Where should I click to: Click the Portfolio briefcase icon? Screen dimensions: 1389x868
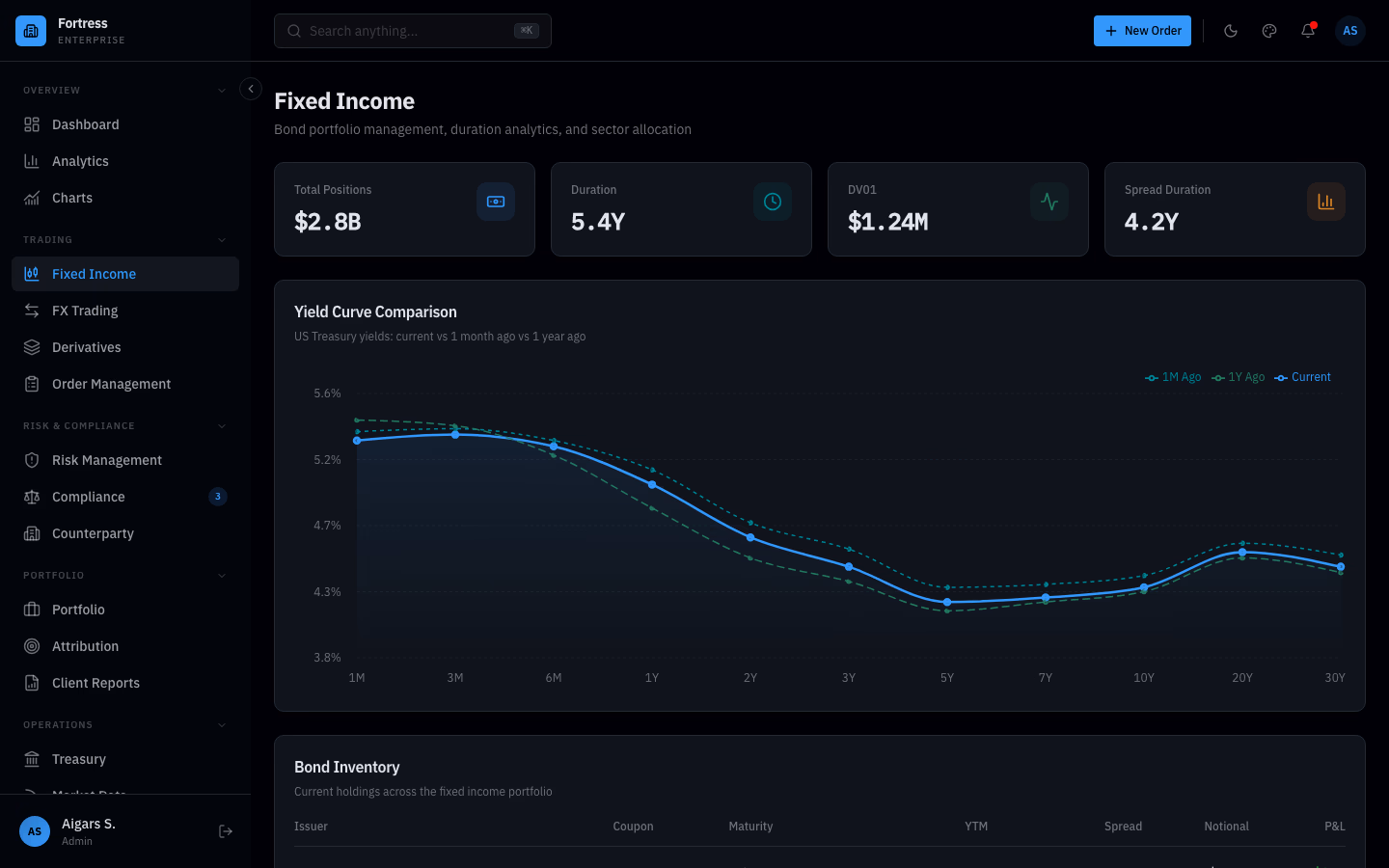pyautogui.click(x=32, y=610)
